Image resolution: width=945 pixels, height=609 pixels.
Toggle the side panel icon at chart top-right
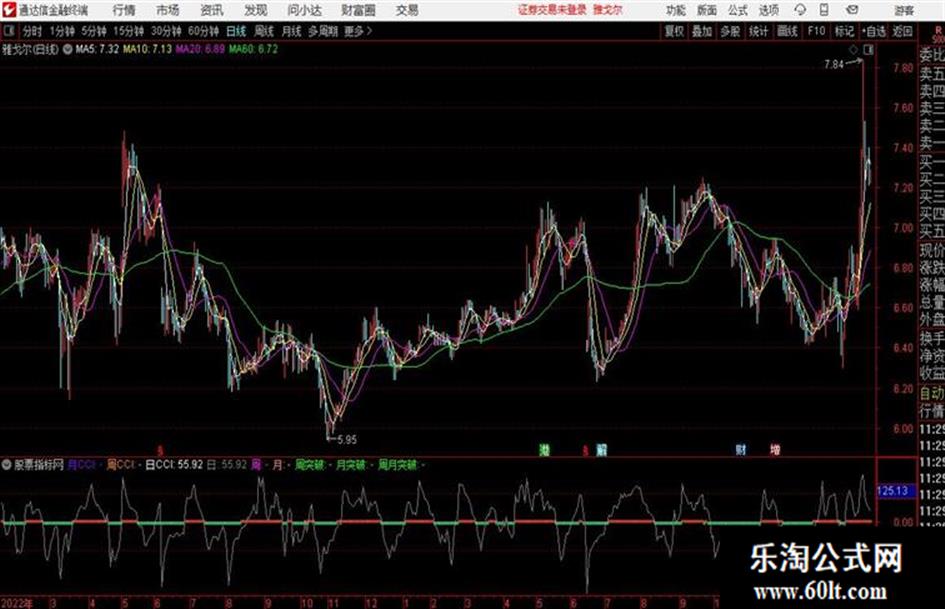[868, 50]
